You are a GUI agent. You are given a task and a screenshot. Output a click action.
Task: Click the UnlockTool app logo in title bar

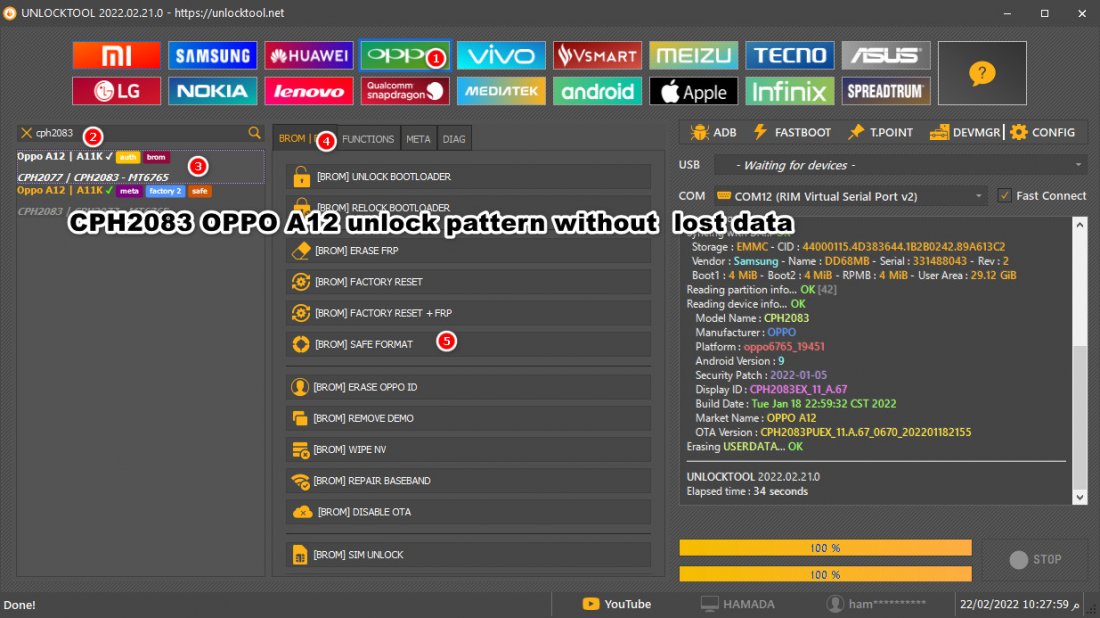[x=10, y=13]
